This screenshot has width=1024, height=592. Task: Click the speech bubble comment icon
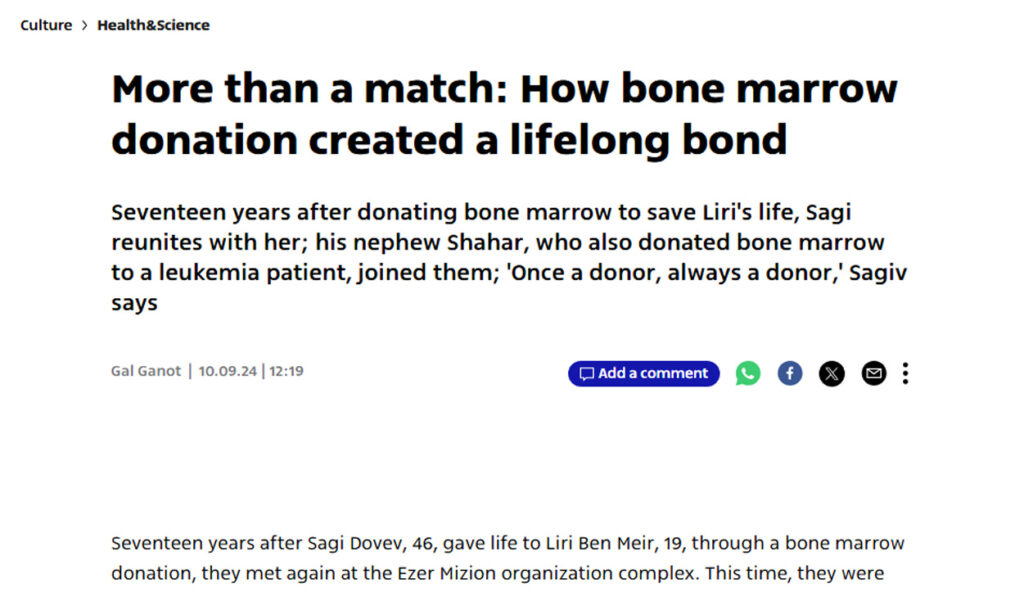(x=586, y=374)
